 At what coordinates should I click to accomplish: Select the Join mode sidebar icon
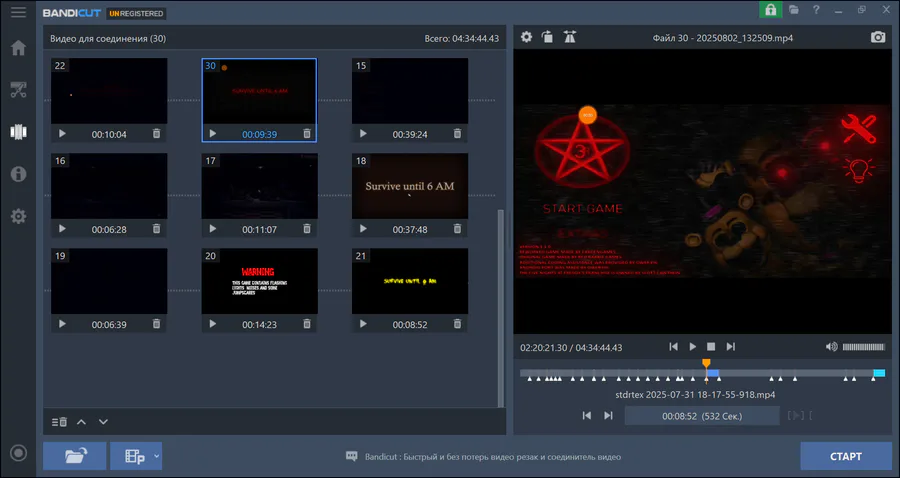point(18,131)
